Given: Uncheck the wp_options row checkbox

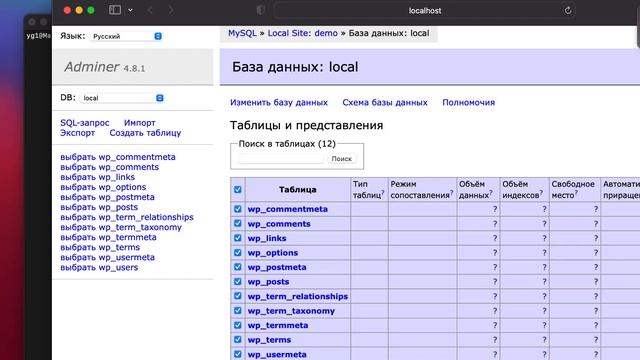Looking at the screenshot, I should point(238,253).
